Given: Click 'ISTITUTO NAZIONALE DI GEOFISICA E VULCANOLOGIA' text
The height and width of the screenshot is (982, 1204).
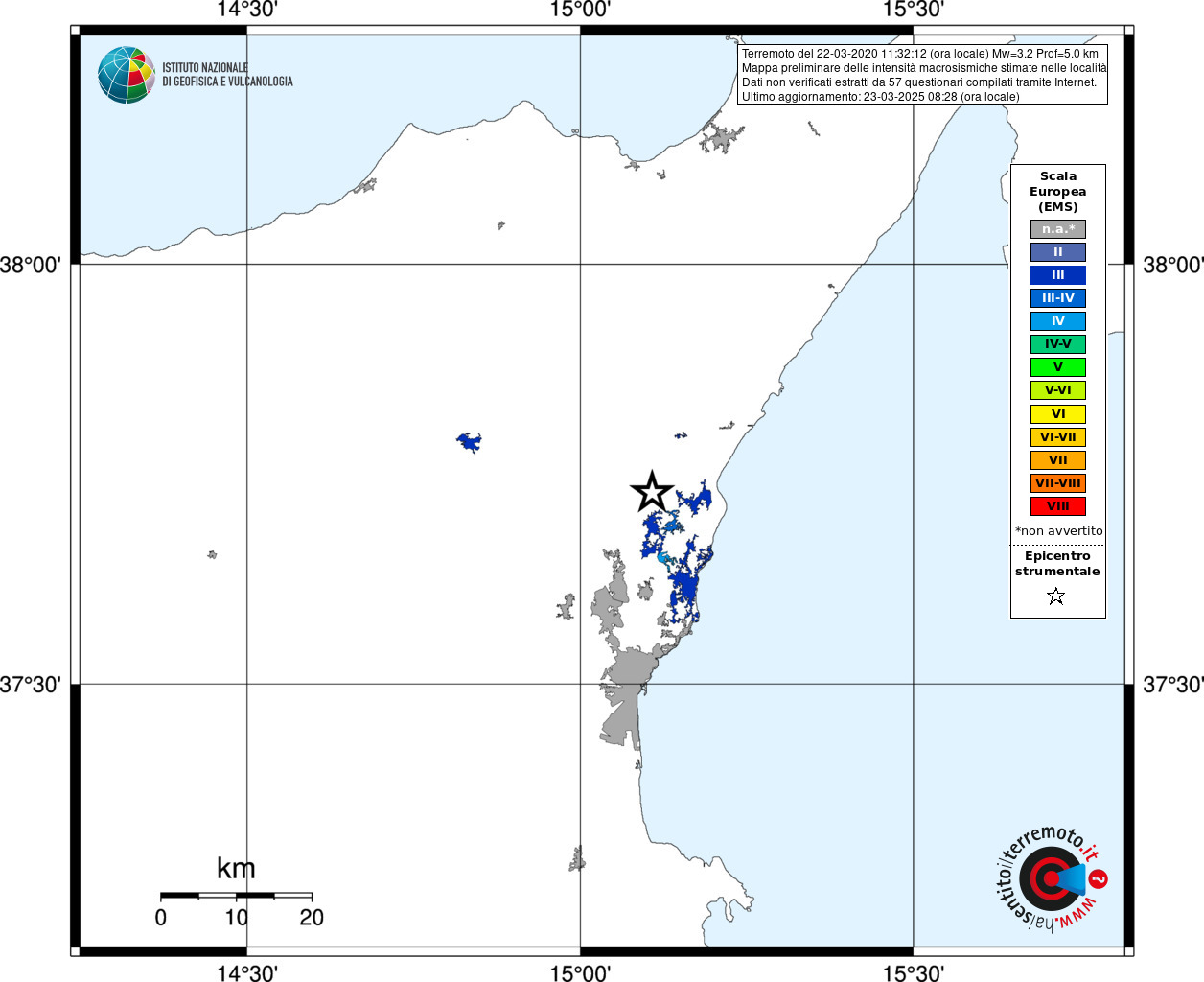Looking at the screenshot, I should [x=227, y=75].
